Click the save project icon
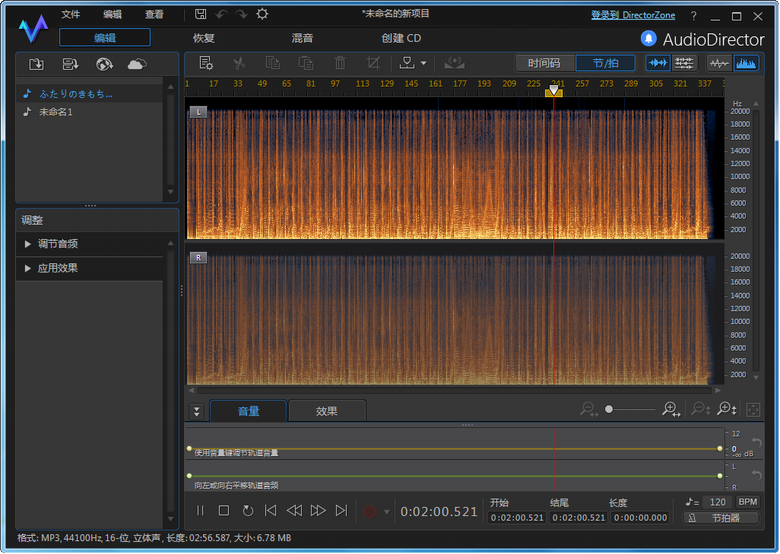Screen dimensions: 780x554 tap(201, 14)
